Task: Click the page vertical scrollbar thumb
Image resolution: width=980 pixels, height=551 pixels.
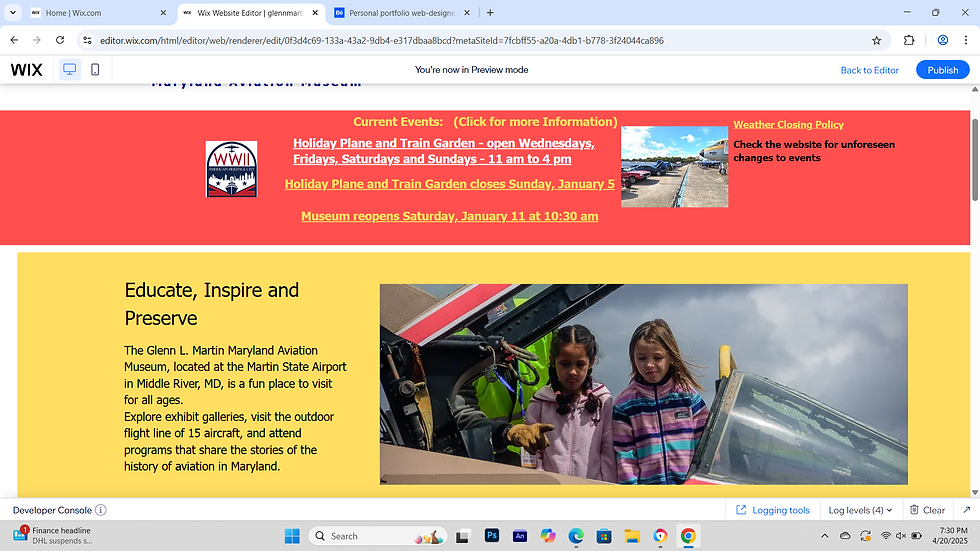Action: tap(975, 159)
